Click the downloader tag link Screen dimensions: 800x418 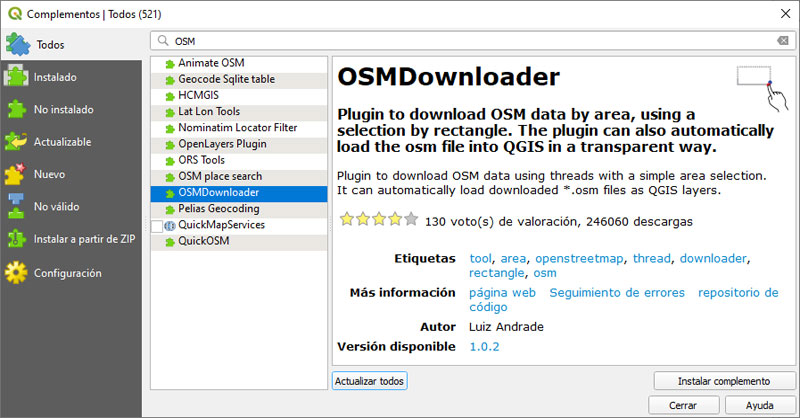[713, 258]
